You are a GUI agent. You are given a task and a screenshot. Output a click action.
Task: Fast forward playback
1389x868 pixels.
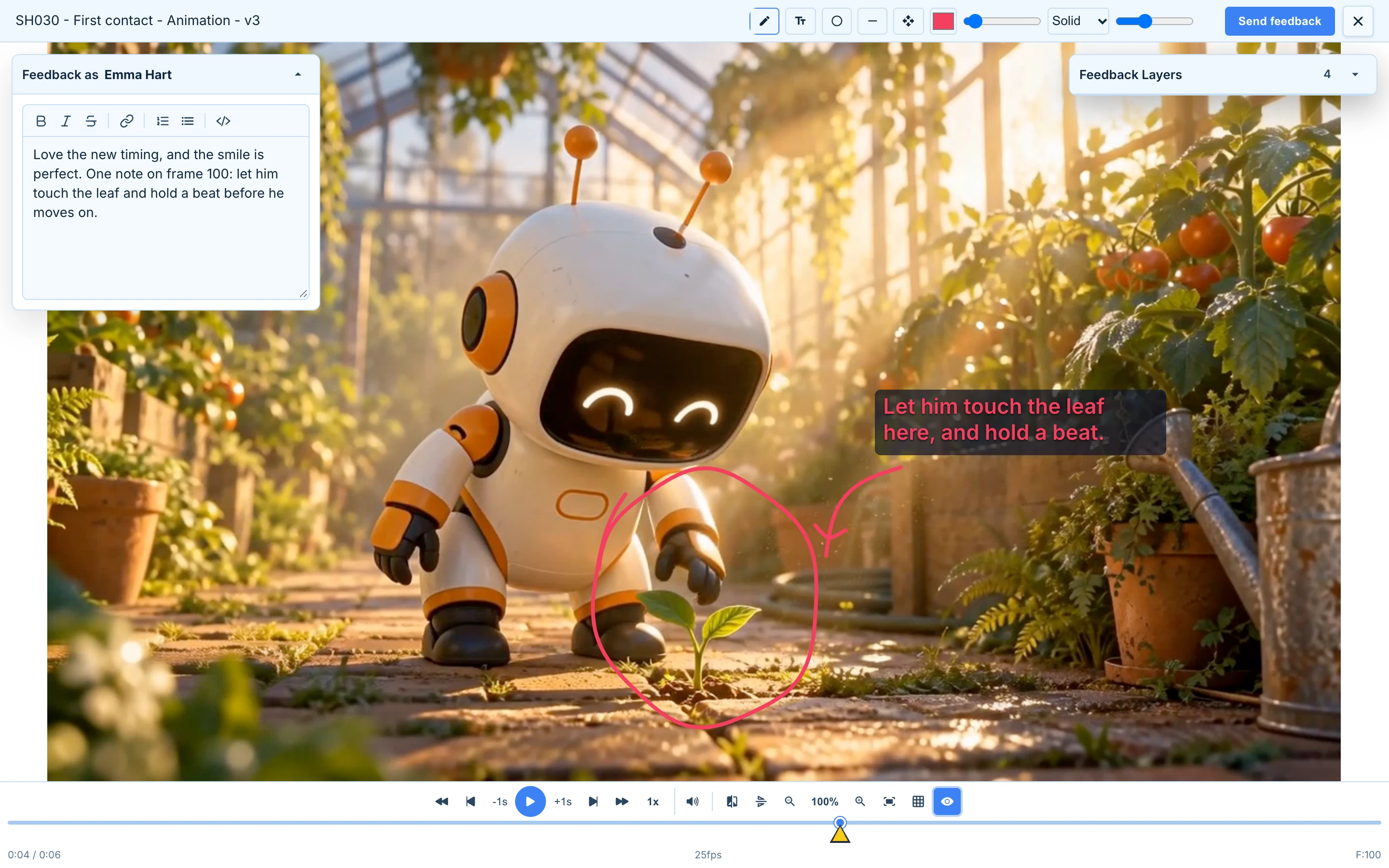click(x=622, y=801)
